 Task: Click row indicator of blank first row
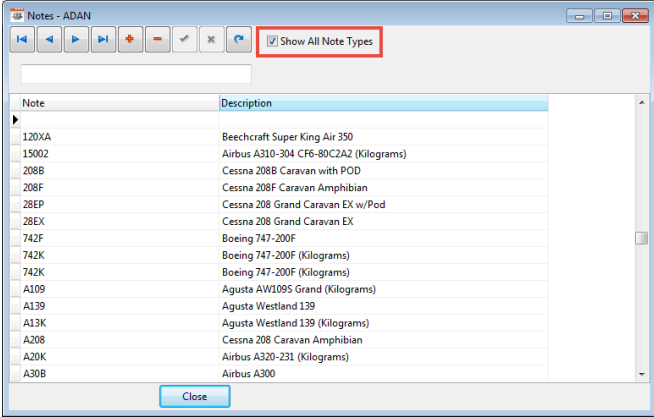pos(15,120)
